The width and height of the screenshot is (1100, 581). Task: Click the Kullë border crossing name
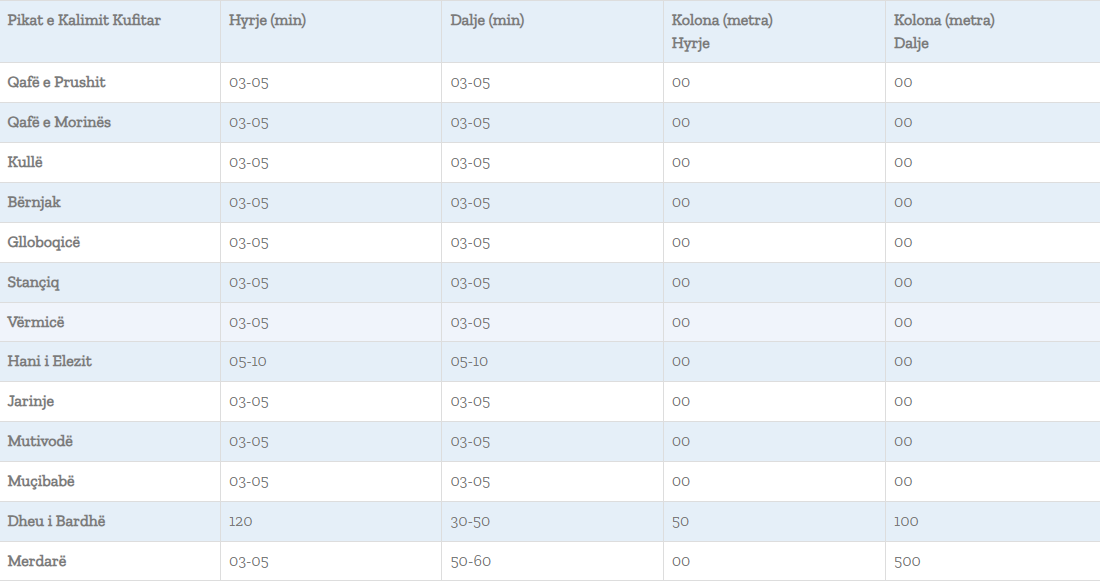click(x=25, y=162)
